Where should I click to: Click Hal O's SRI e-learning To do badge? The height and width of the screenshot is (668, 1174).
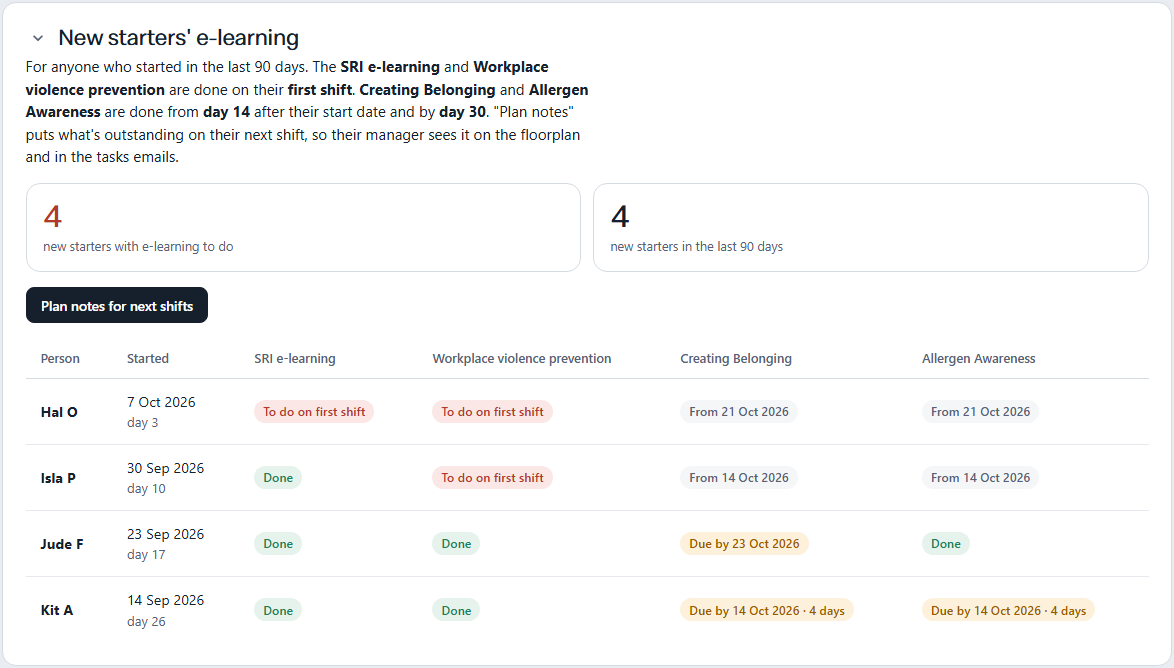point(314,412)
